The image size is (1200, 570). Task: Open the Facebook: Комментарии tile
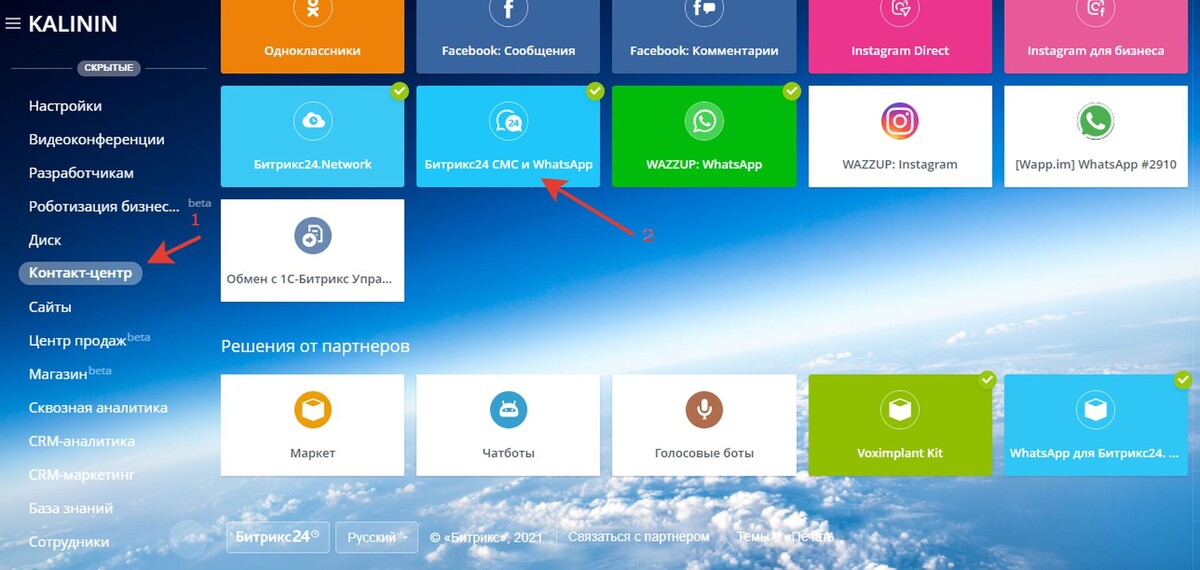(x=704, y=36)
